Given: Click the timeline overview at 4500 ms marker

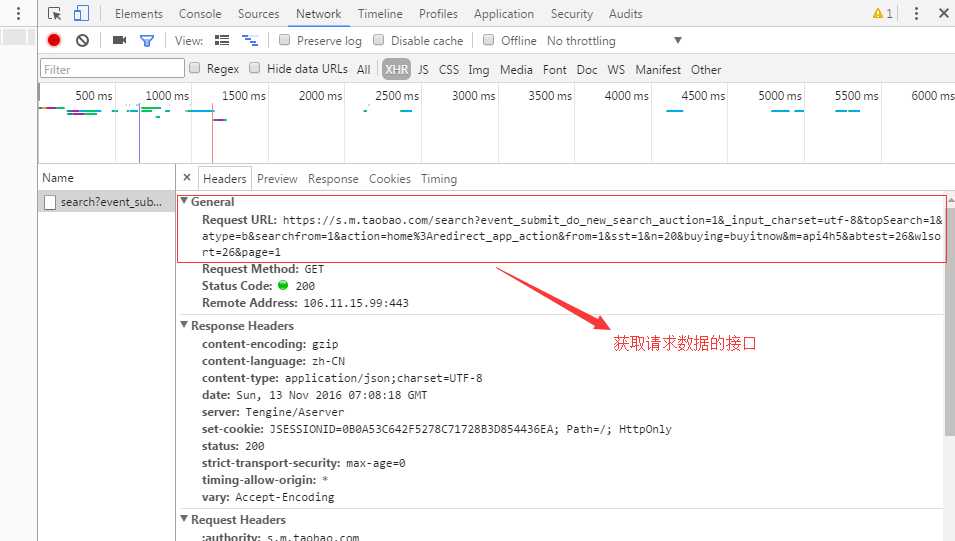Looking at the screenshot, I should (x=703, y=96).
